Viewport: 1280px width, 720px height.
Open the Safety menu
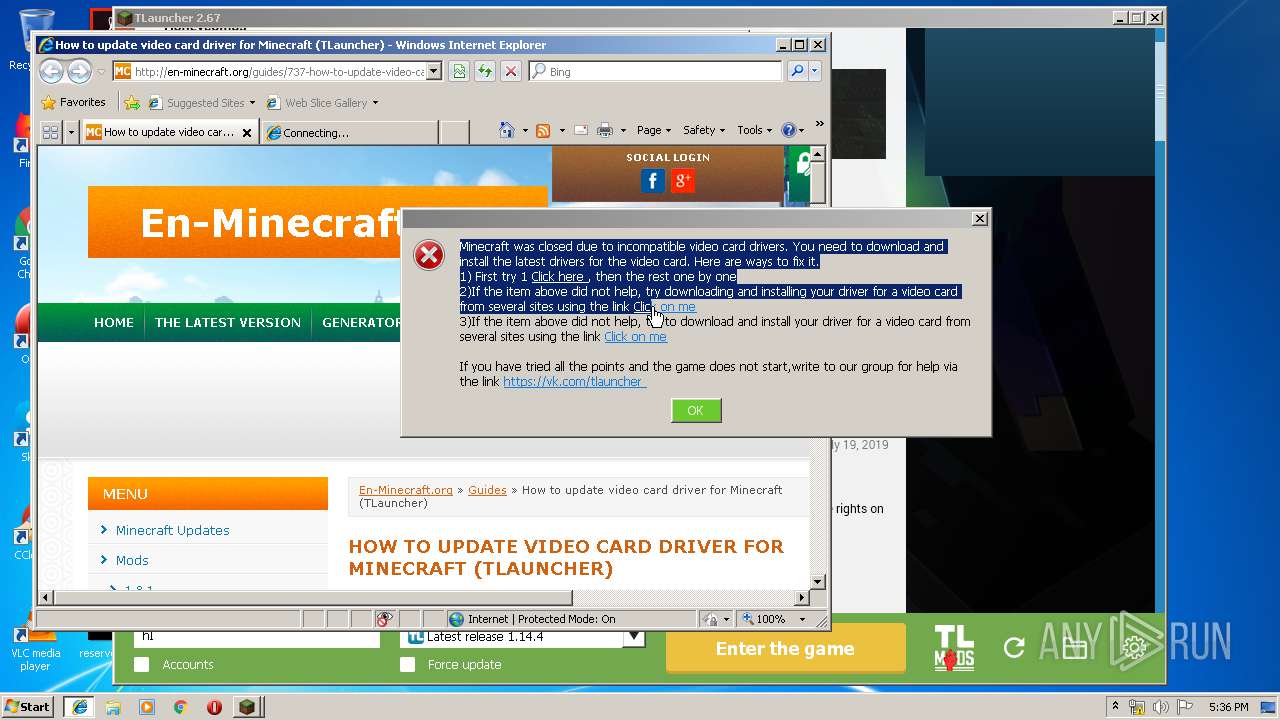(x=704, y=130)
